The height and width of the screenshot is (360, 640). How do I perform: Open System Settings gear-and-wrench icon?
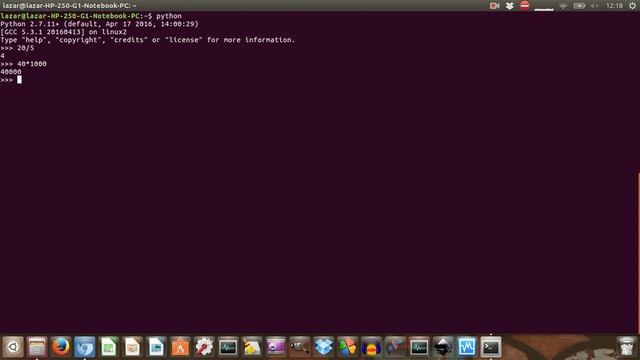(x=204, y=347)
